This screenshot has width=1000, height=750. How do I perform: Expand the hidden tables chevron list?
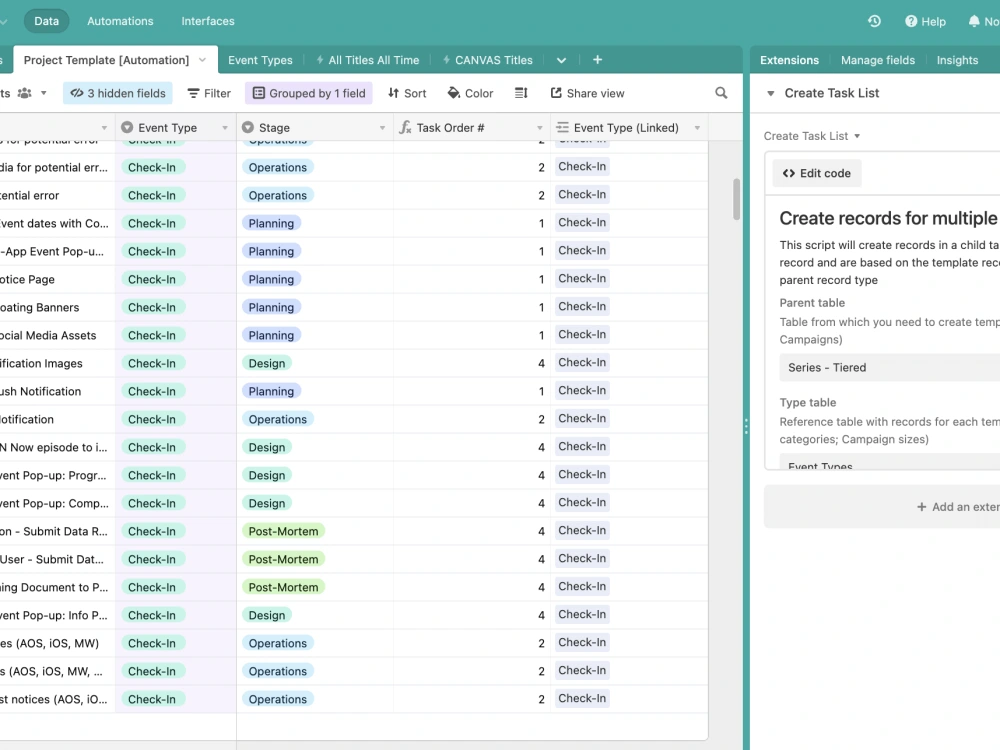click(x=561, y=60)
